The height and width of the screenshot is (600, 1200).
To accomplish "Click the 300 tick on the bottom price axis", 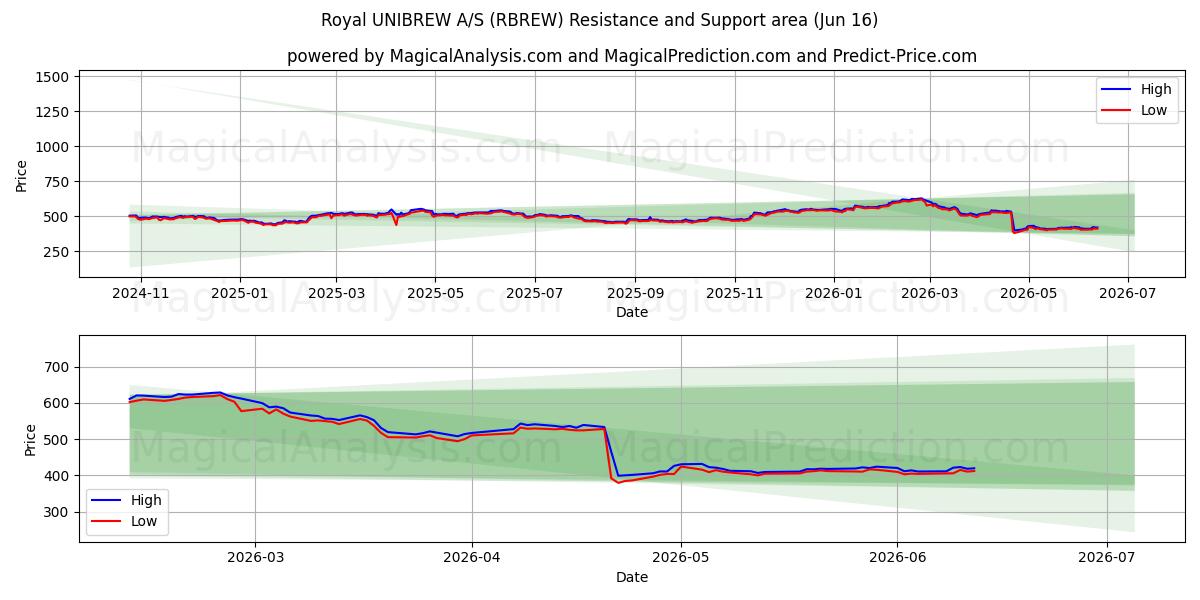I will coord(57,512).
